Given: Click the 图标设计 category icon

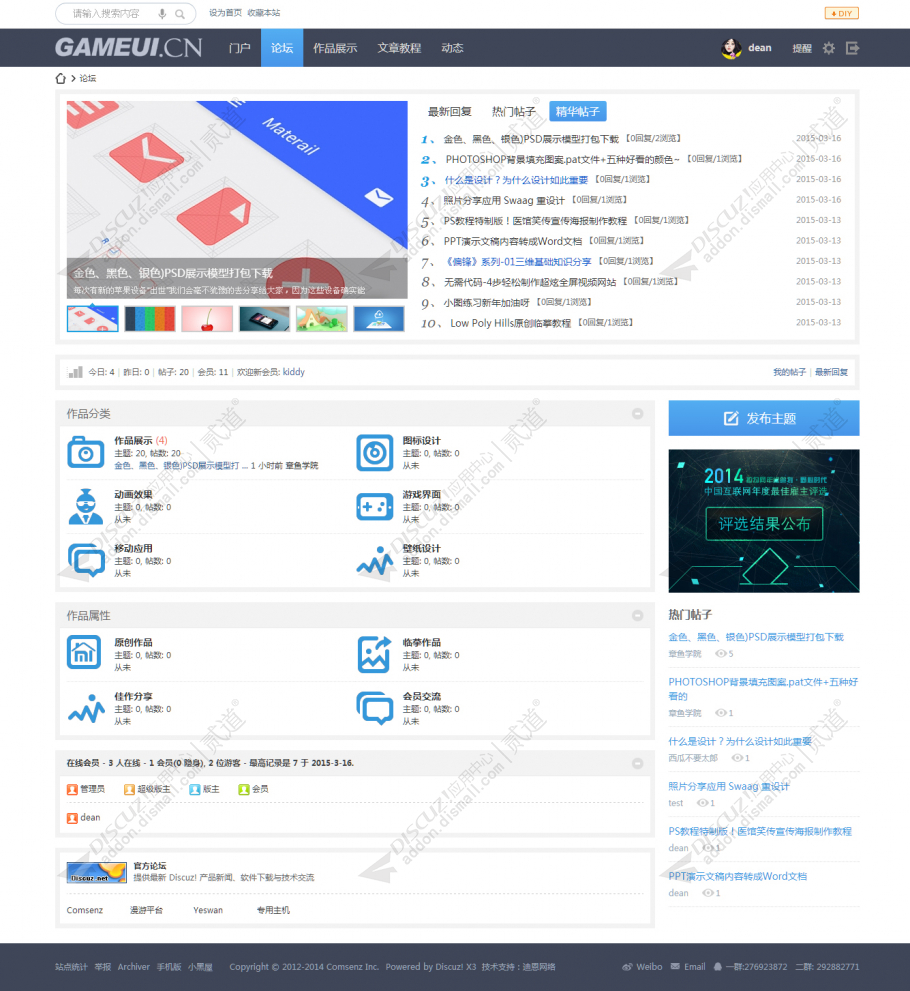Looking at the screenshot, I should [x=374, y=453].
